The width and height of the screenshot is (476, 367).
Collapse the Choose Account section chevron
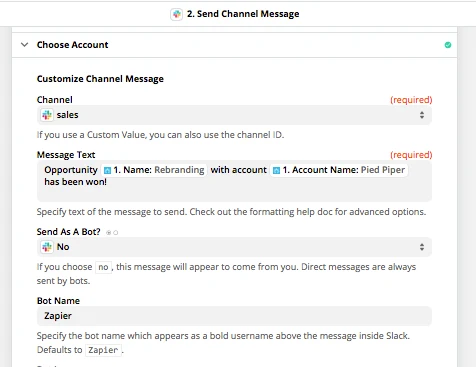[x=24, y=45]
